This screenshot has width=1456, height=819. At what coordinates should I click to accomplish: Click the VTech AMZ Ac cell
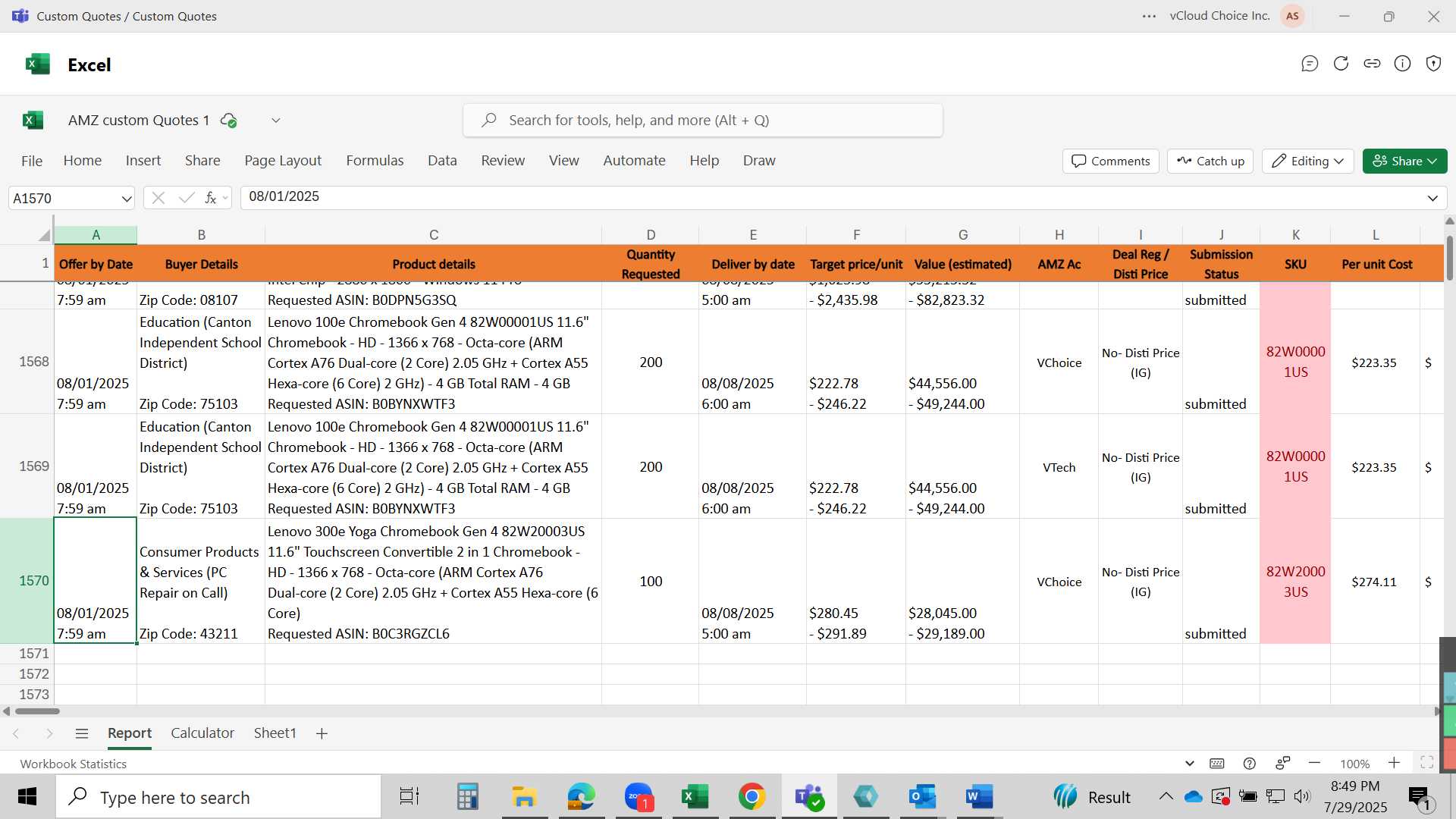point(1059,467)
